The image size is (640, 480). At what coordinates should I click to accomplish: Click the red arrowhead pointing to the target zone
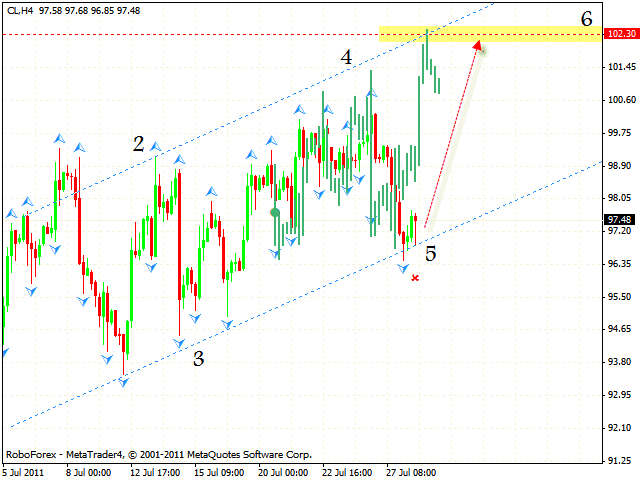(x=480, y=45)
